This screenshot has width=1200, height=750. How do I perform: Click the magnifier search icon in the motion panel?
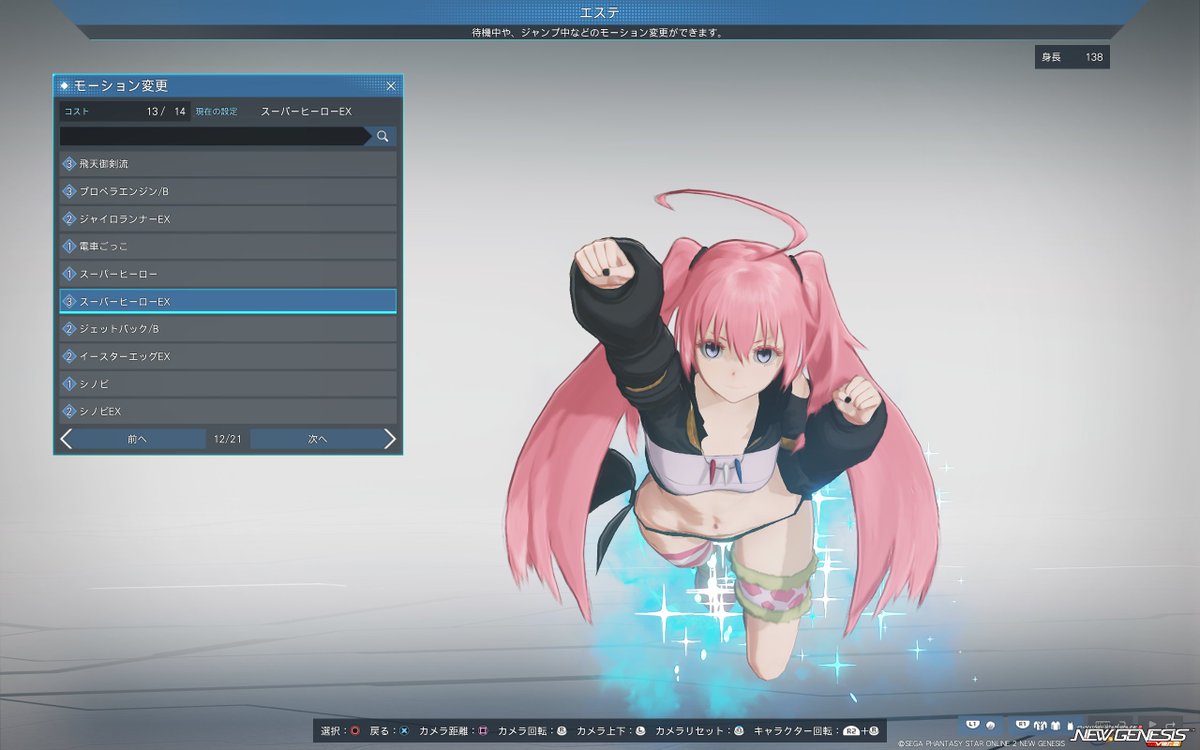tap(382, 136)
